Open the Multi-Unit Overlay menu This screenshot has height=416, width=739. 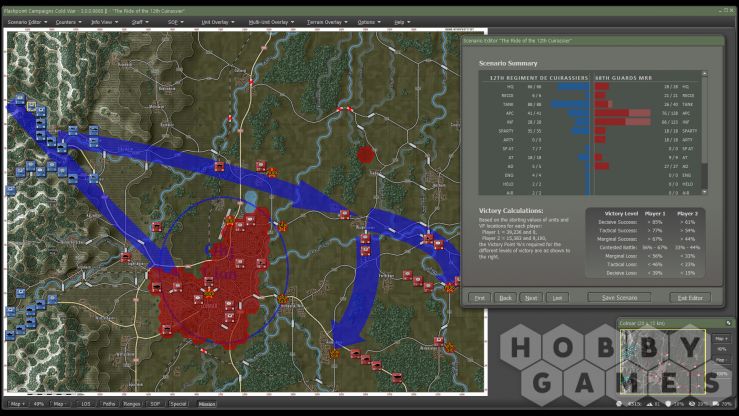point(271,22)
